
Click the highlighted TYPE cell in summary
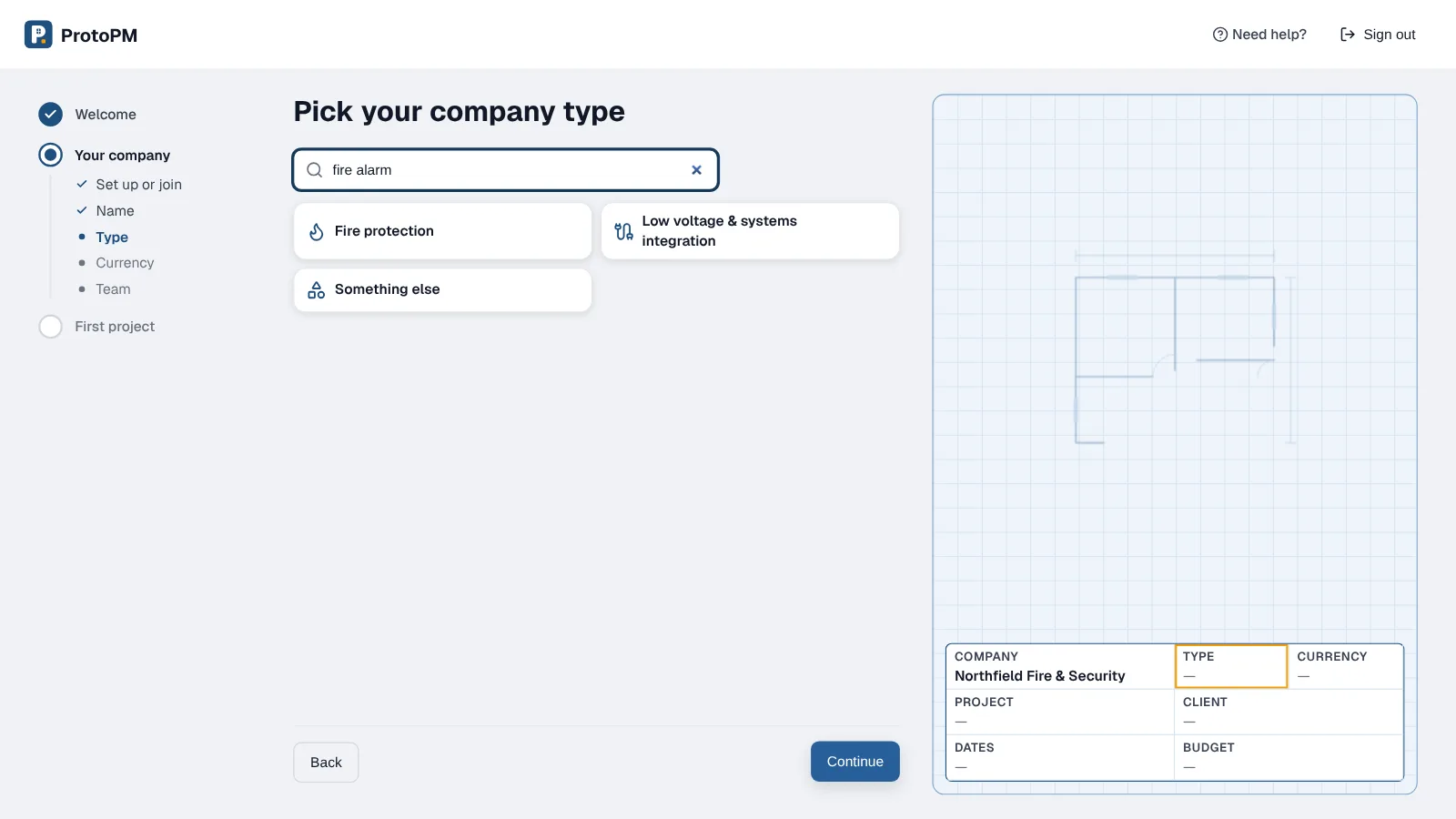pyautogui.click(x=1231, y=666)
